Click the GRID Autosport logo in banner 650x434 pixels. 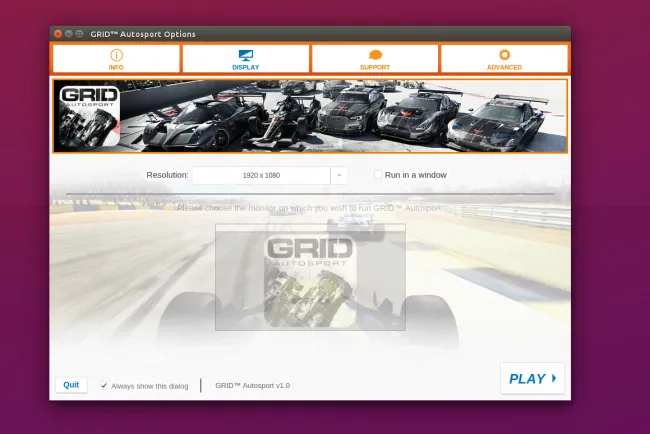[x=89, y=116]
